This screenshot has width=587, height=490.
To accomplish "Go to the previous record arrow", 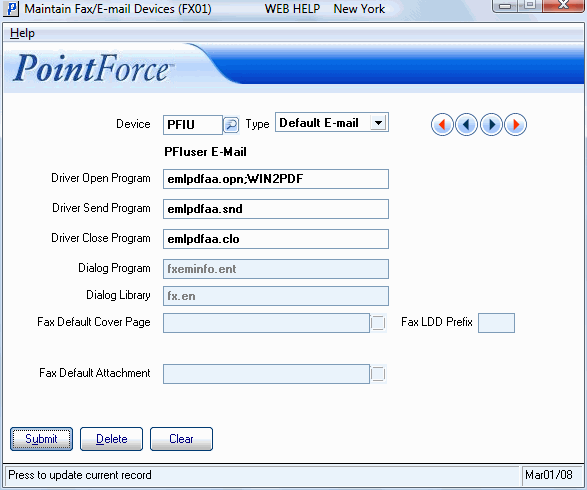I will [466, 124].
